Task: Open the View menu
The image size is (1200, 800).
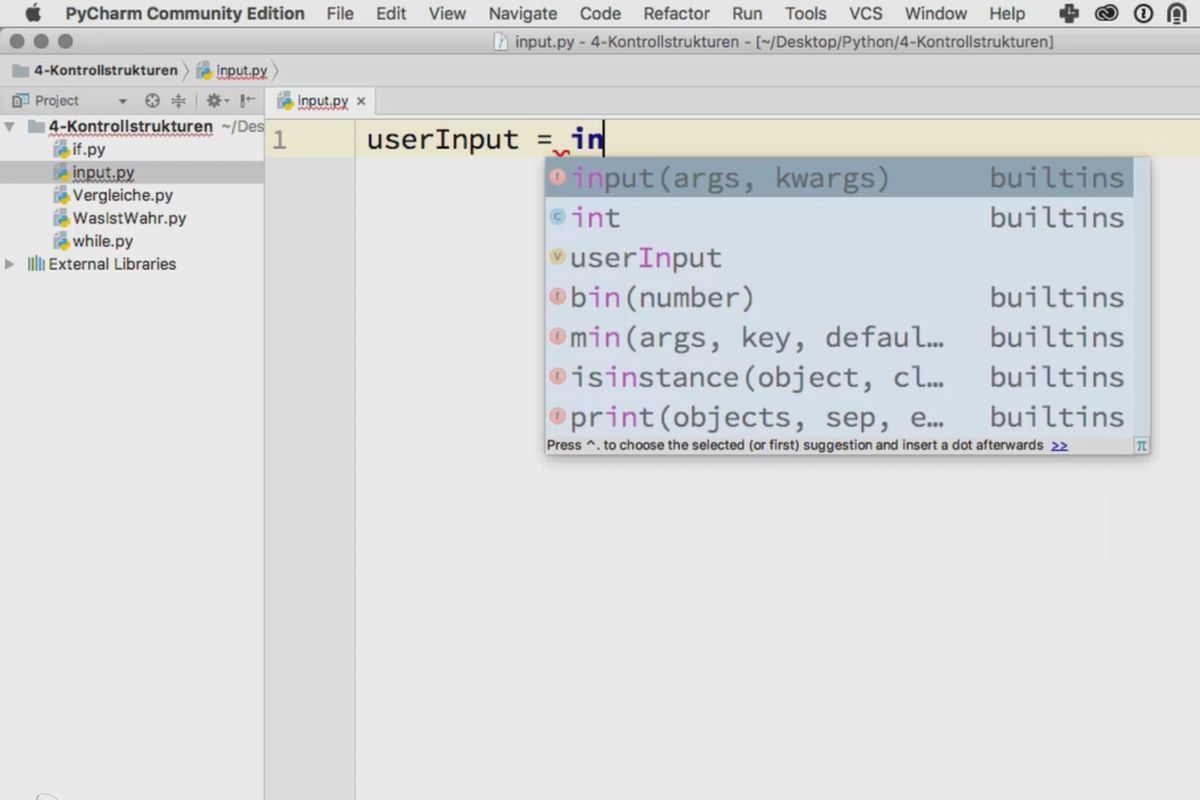Action: click(447, 13)
